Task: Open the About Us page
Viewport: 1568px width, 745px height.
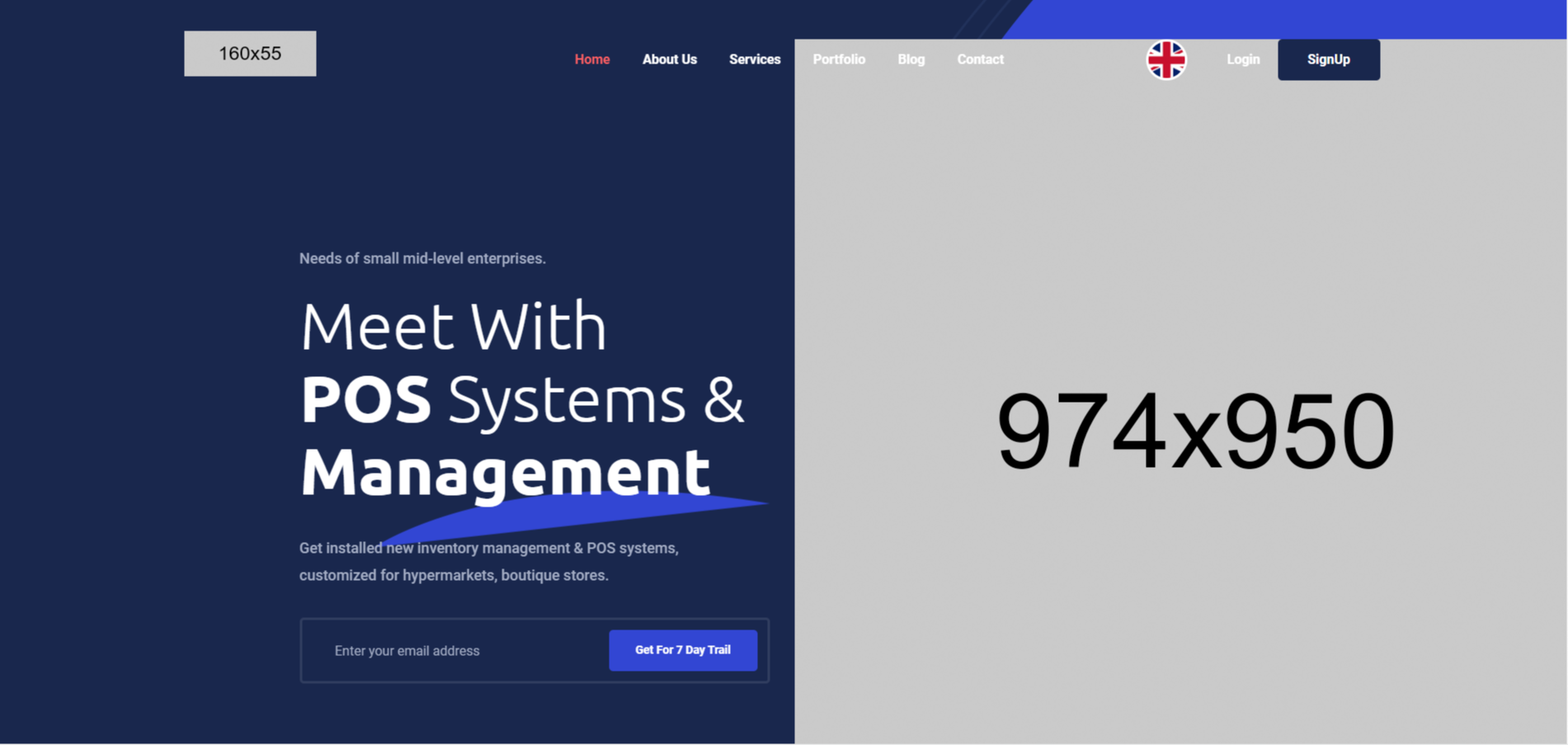Action: (669, 59)
